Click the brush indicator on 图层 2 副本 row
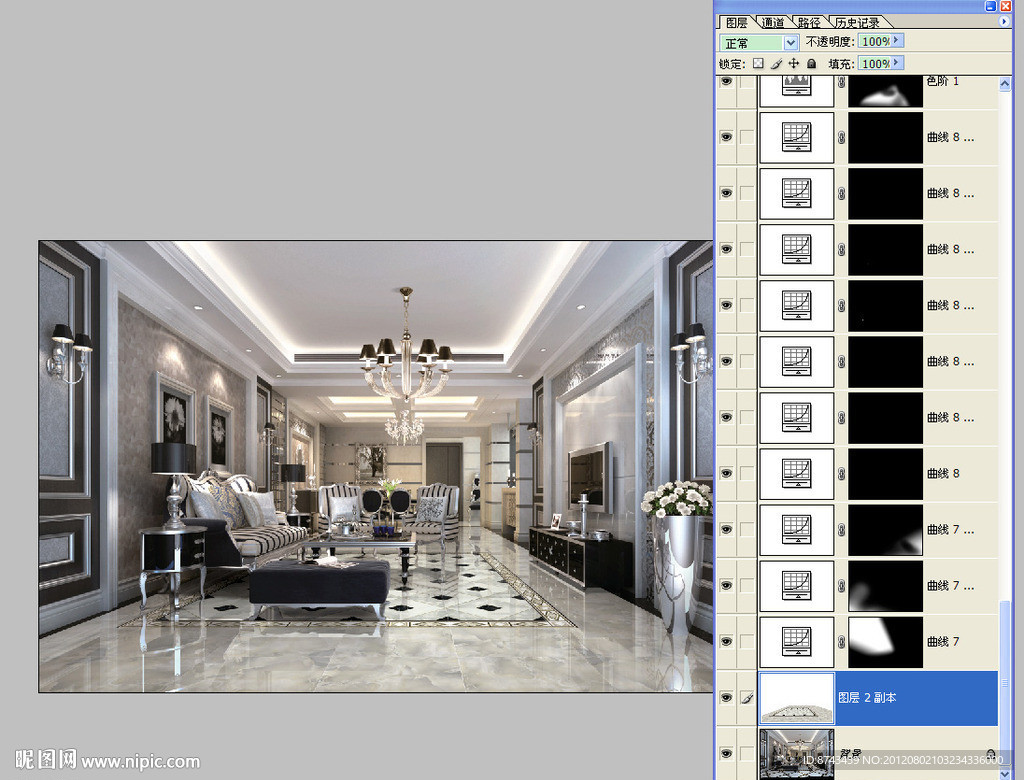The width and height of the screenshot is (1024, 780). point(747,698)
